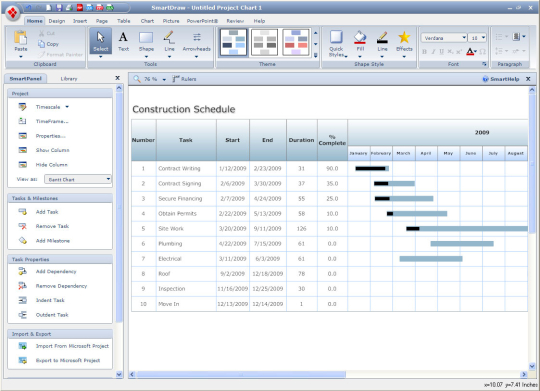Open the Design ribbon tab
The width and height of the screenshot is (540, 391).
point(57,21)
